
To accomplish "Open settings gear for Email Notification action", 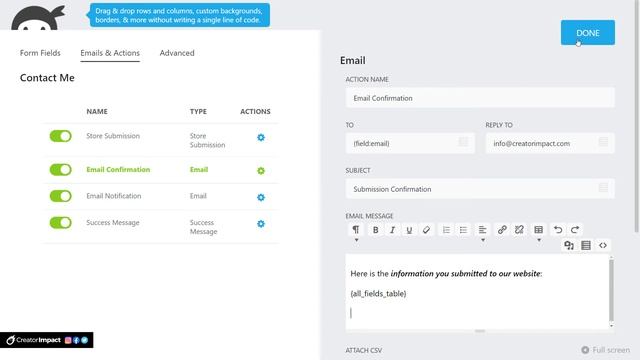I will coord(261,198).
